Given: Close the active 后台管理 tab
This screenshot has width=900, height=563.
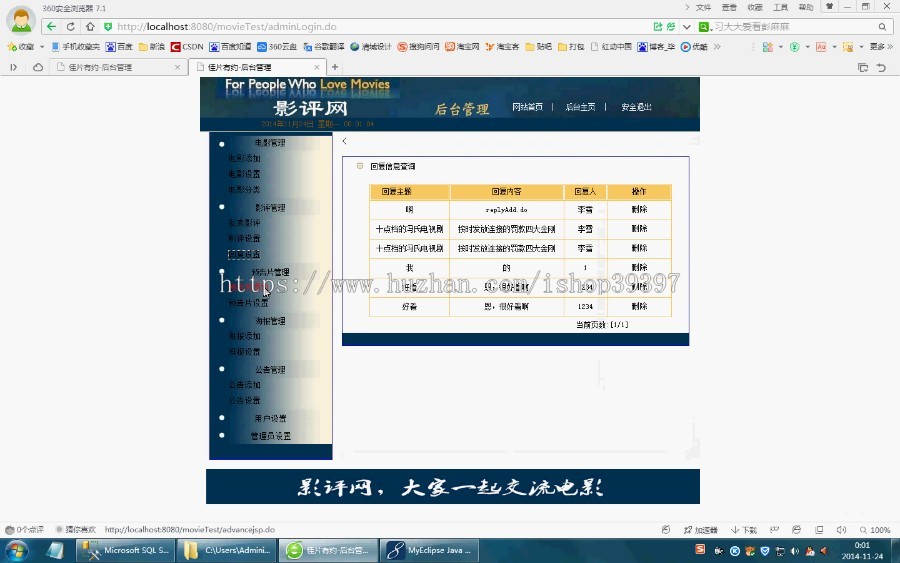Looking at the screenshot, I should 316,67.
